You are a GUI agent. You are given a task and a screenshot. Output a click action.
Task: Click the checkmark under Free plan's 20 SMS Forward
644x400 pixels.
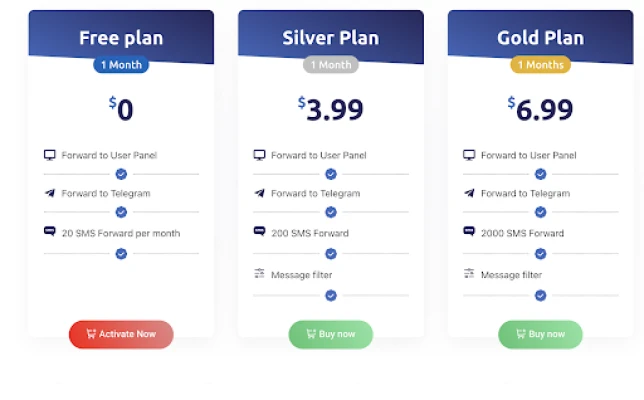pyautogui.click(x=121, y=254)
